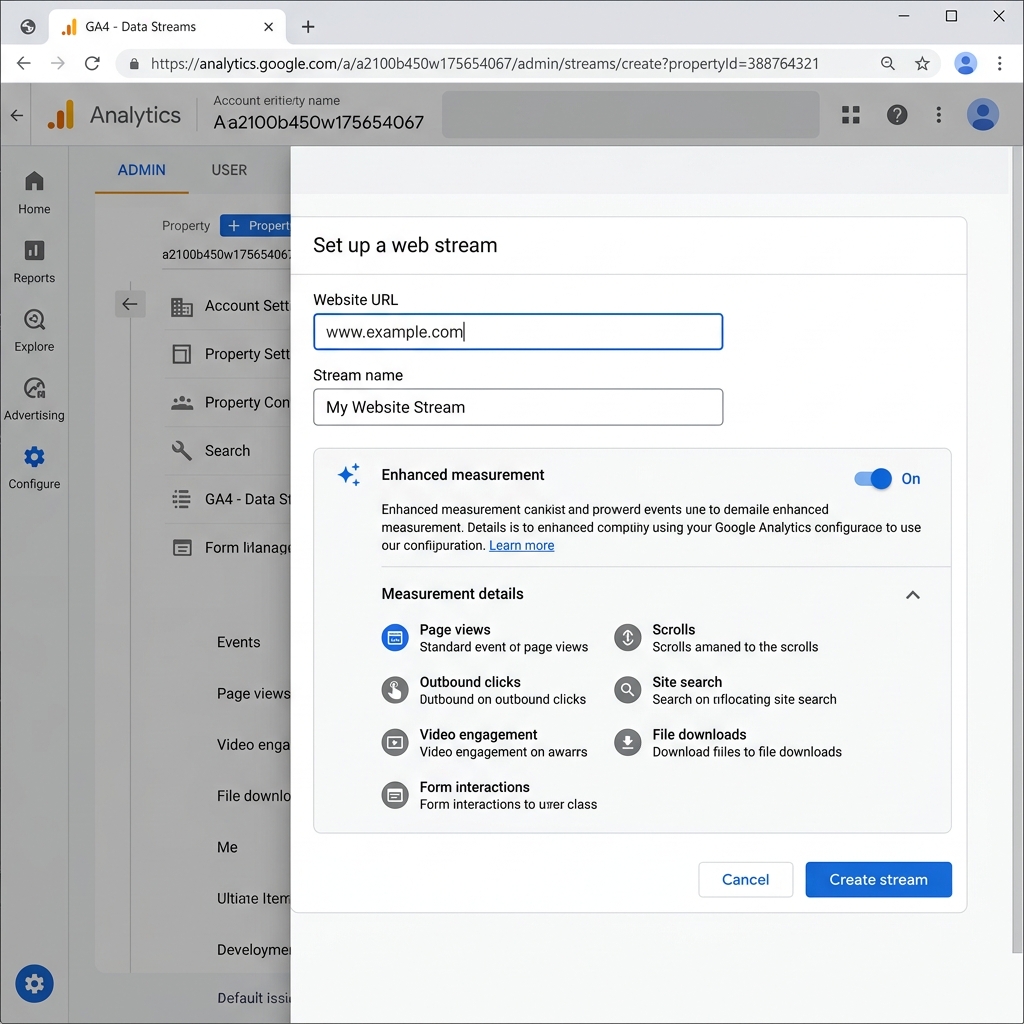Go to the Advertising section
Image resolution: width=1024 pixels, height=1024 pixels.
34,399
